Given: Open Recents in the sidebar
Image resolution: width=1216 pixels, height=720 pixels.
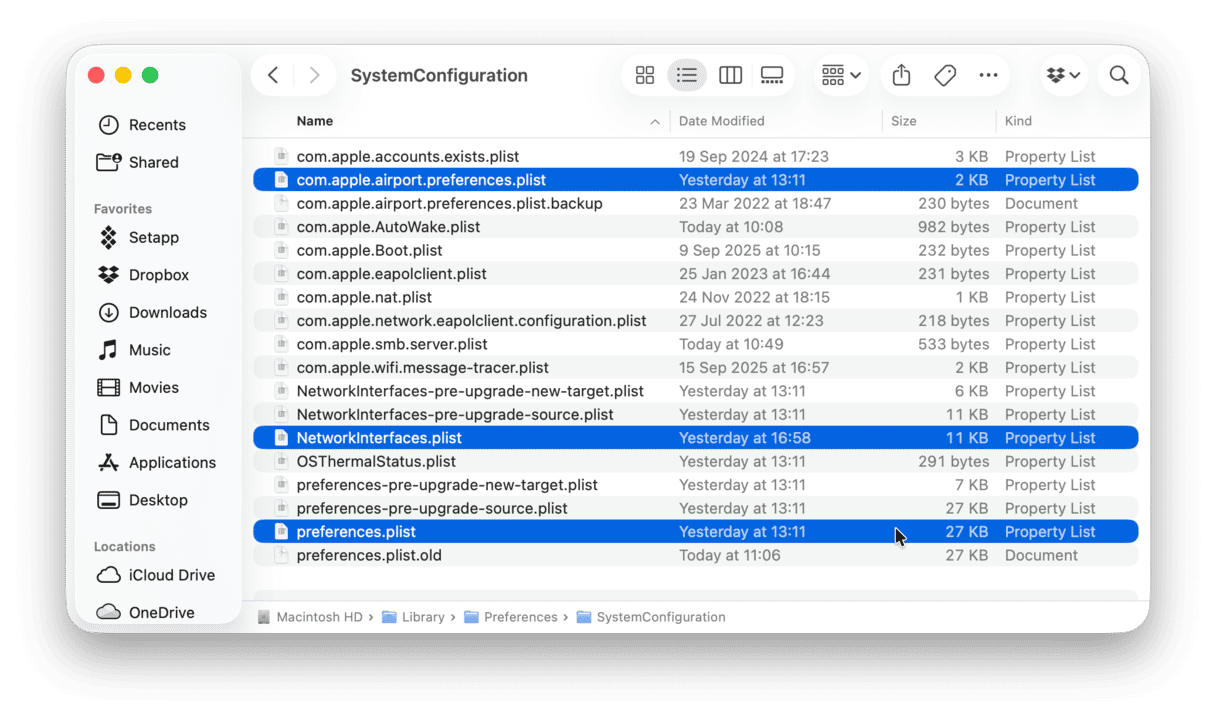Looking at the screenshot, I should coord(142,125).
